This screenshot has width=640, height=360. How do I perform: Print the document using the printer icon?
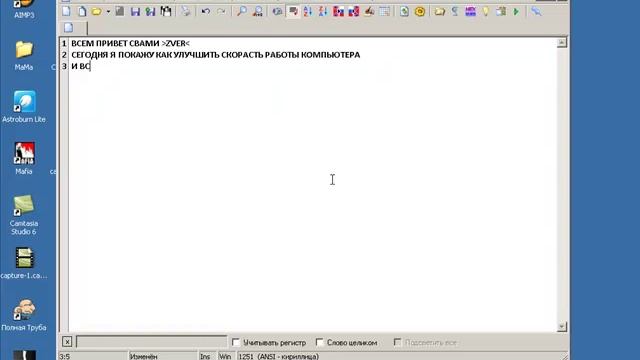click(x=186, y=11)
